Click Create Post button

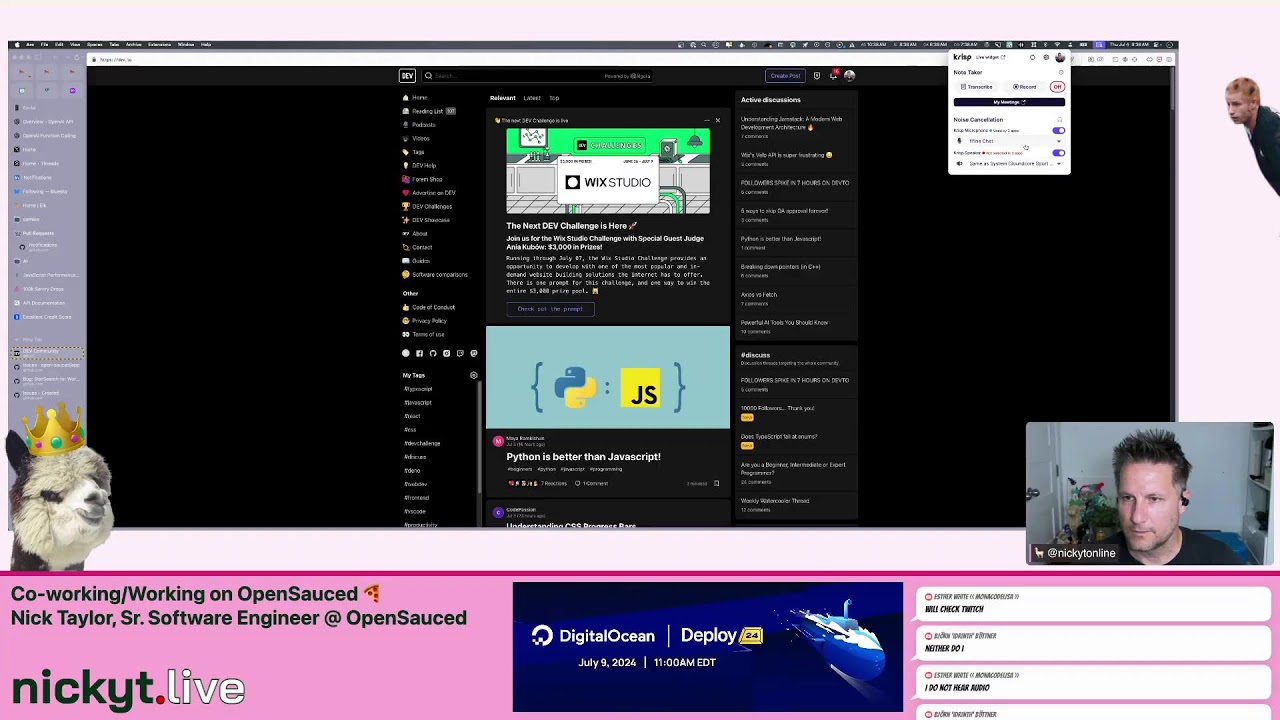785,76
